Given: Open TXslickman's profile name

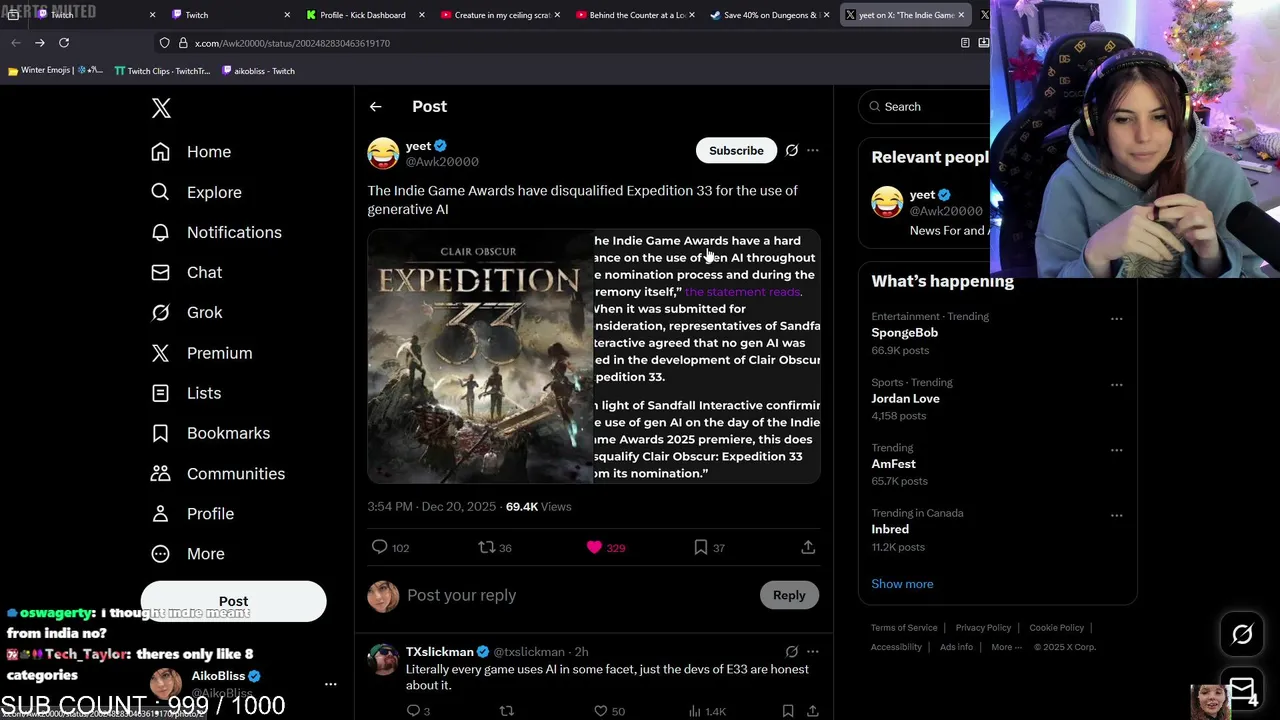Looking at the screenshot, I should tap(440, 652).
